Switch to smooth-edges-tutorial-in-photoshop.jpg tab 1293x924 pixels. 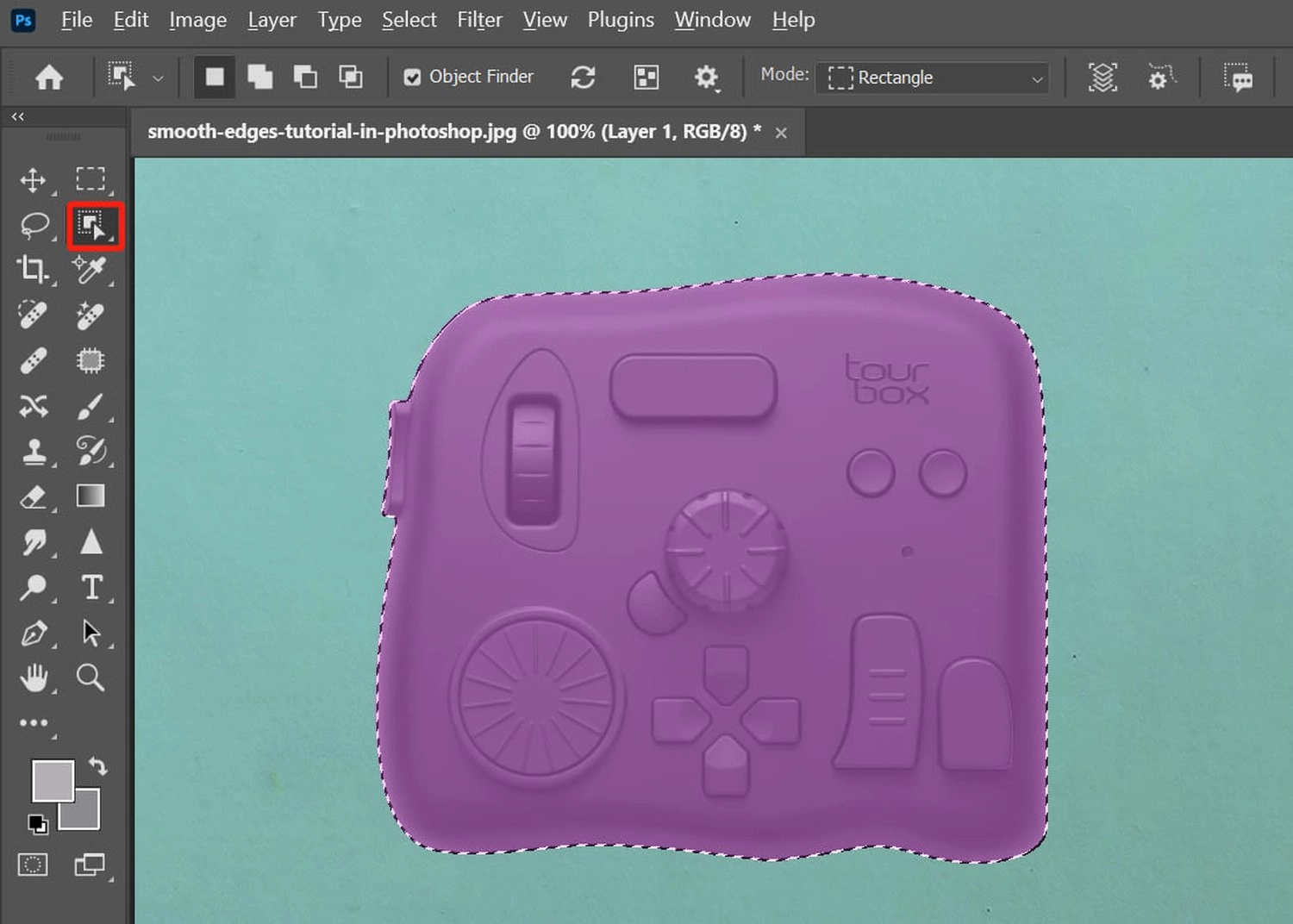click(454, 132)
